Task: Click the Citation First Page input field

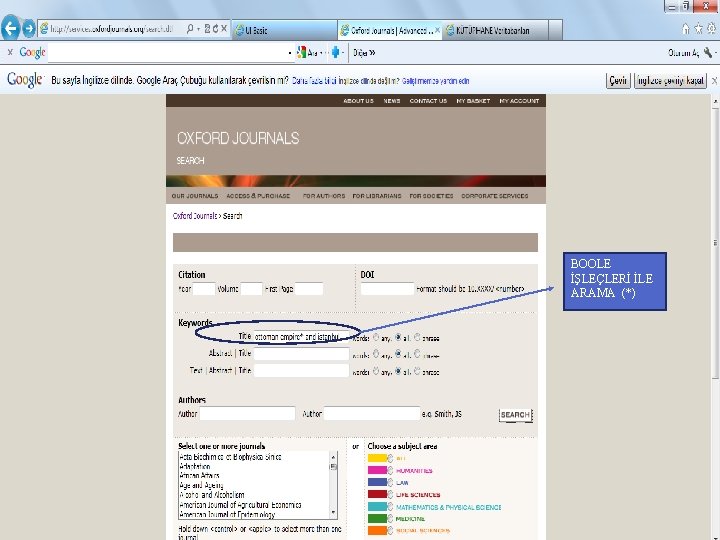Action: [x=309, y=289]
